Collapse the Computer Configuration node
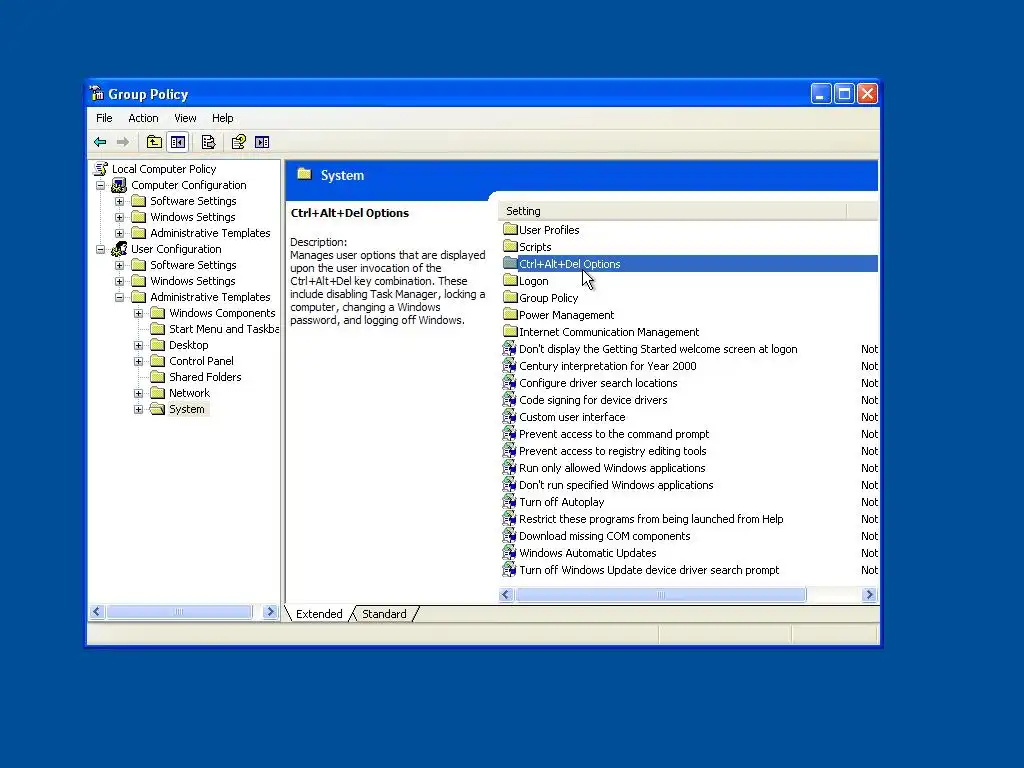 101,185
